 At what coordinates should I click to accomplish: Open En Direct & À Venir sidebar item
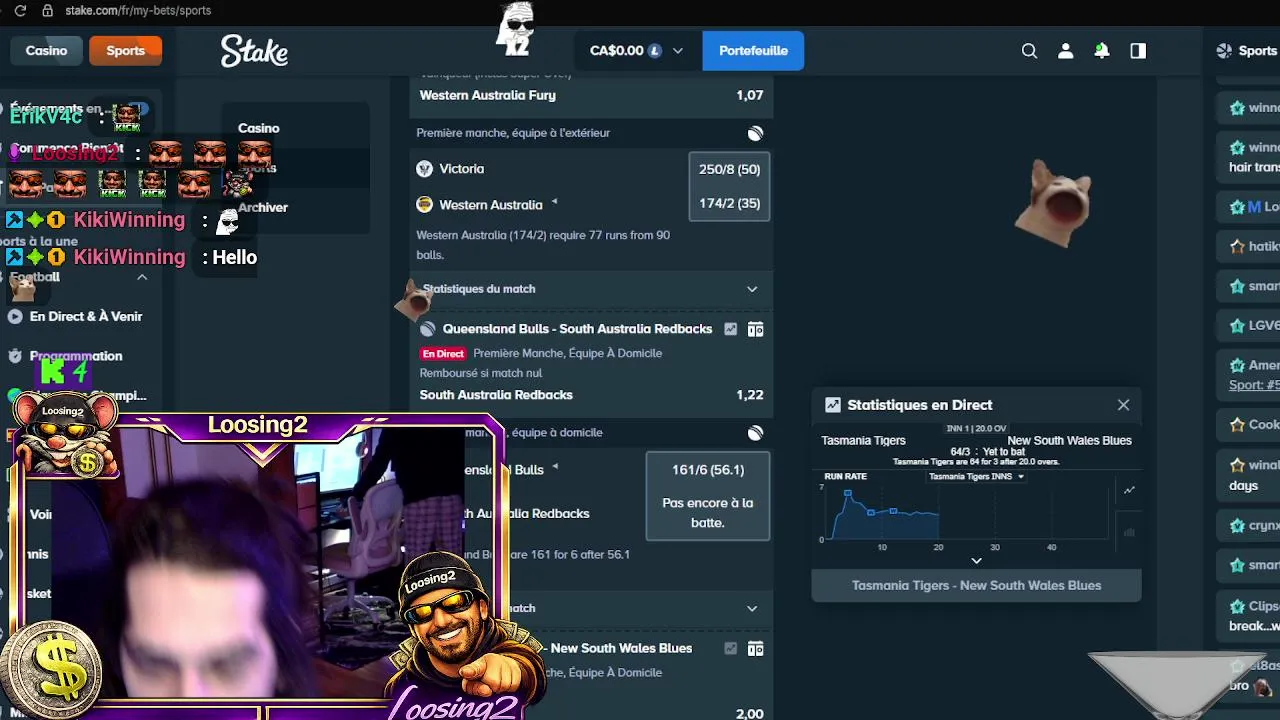pos(86,316)
